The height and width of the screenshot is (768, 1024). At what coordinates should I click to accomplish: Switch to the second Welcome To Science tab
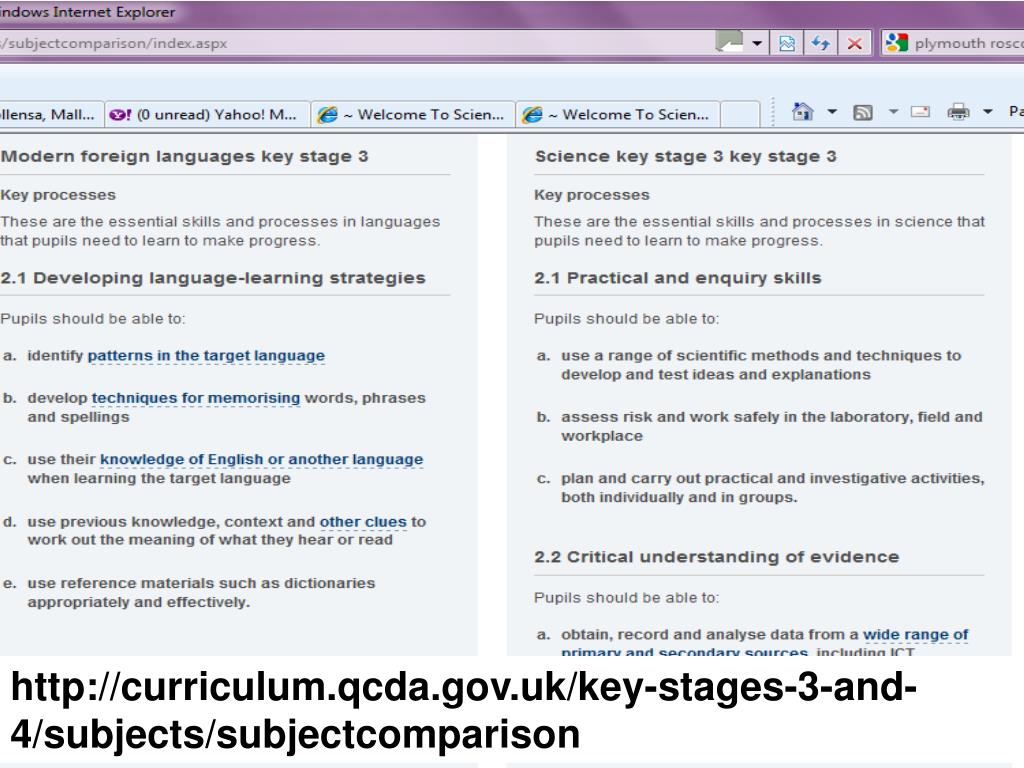[x=618, y=115]
